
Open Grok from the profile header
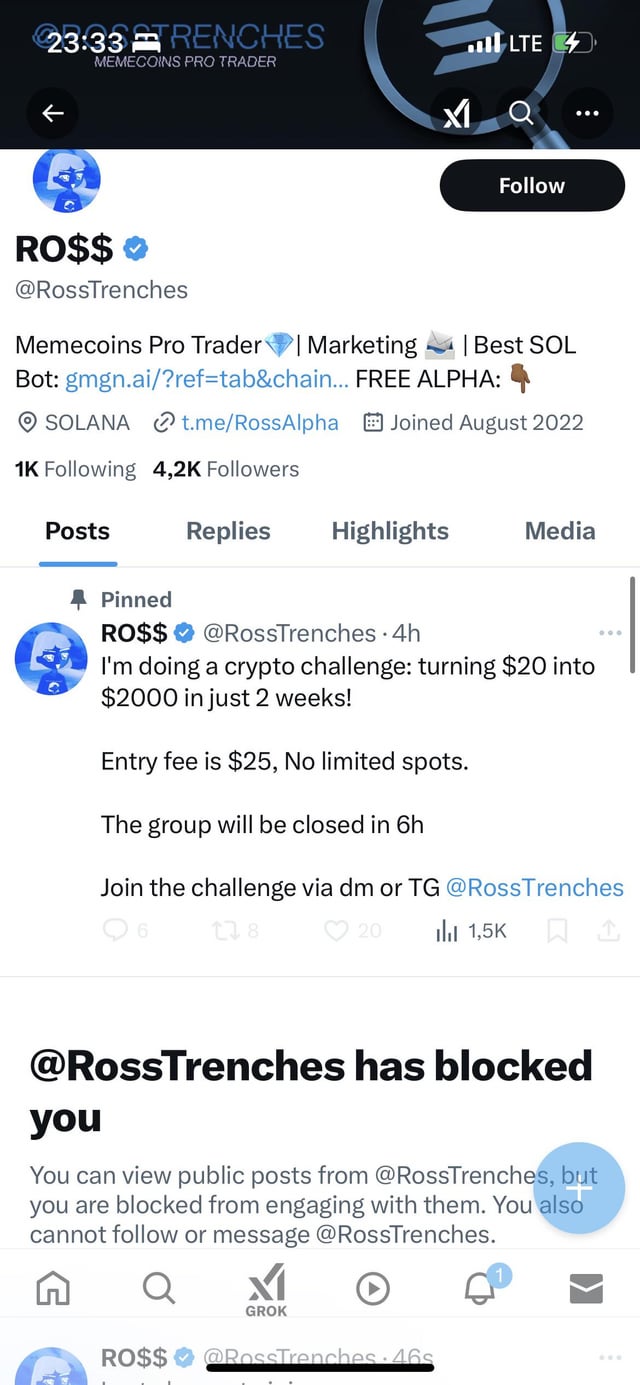(x=457, y=114)
